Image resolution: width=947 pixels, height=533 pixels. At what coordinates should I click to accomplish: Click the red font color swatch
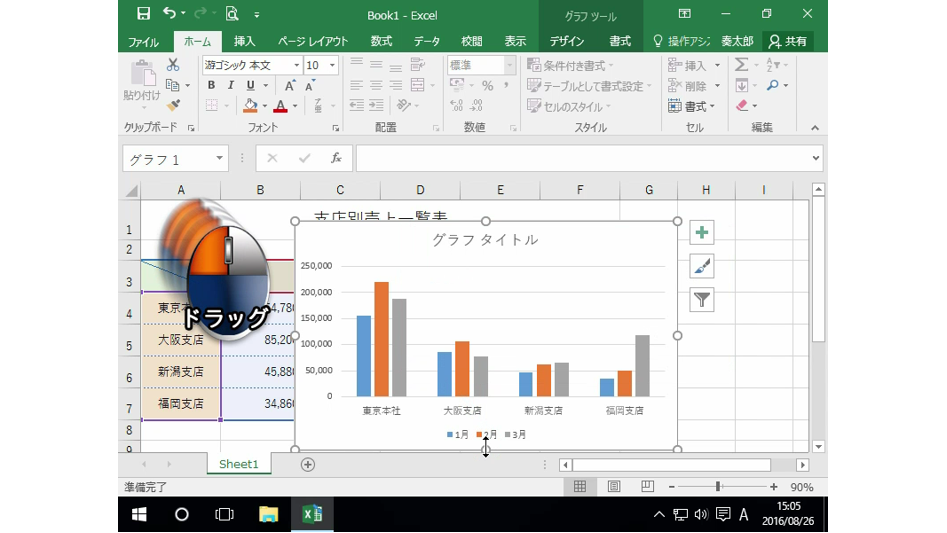[x=281, y=106]
